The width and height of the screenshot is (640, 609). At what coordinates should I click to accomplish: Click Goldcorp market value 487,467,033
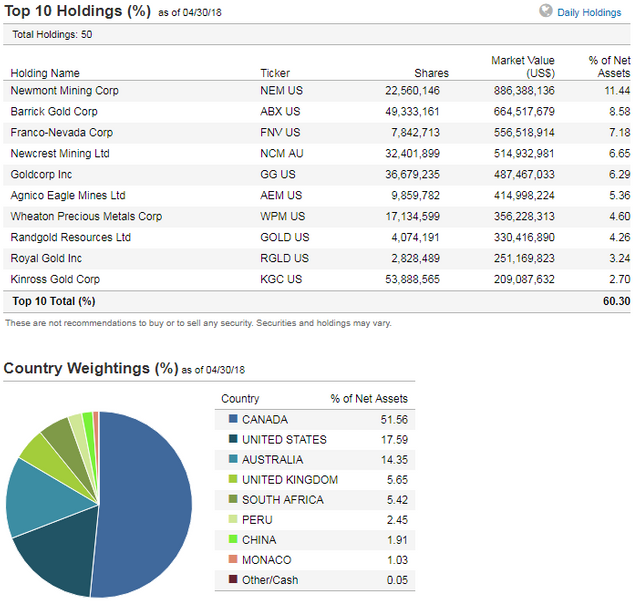[524, 174]
